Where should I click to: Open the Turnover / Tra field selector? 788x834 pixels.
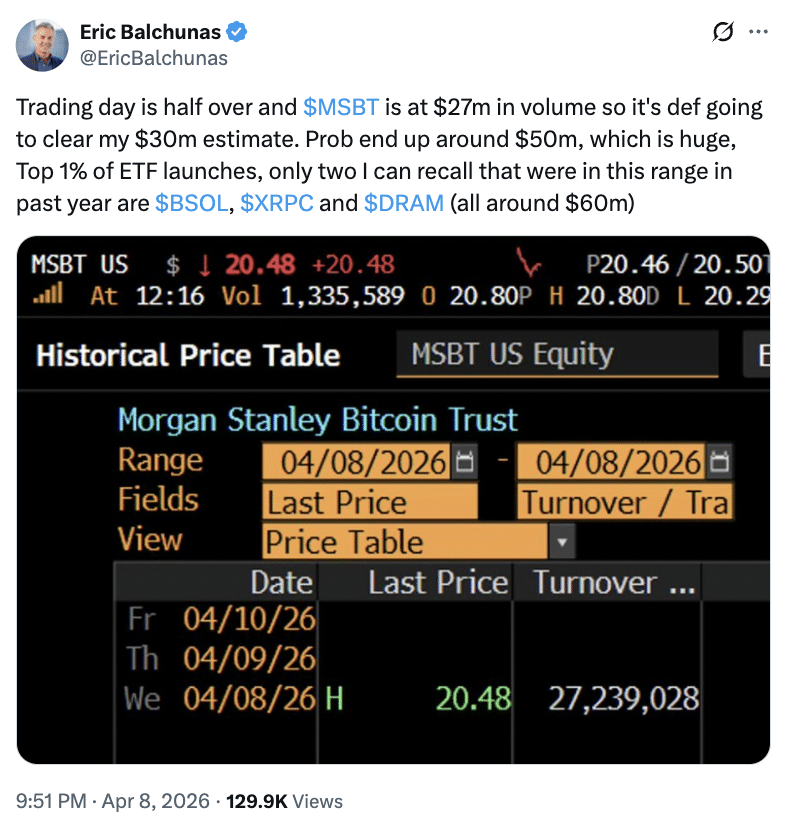625,502
